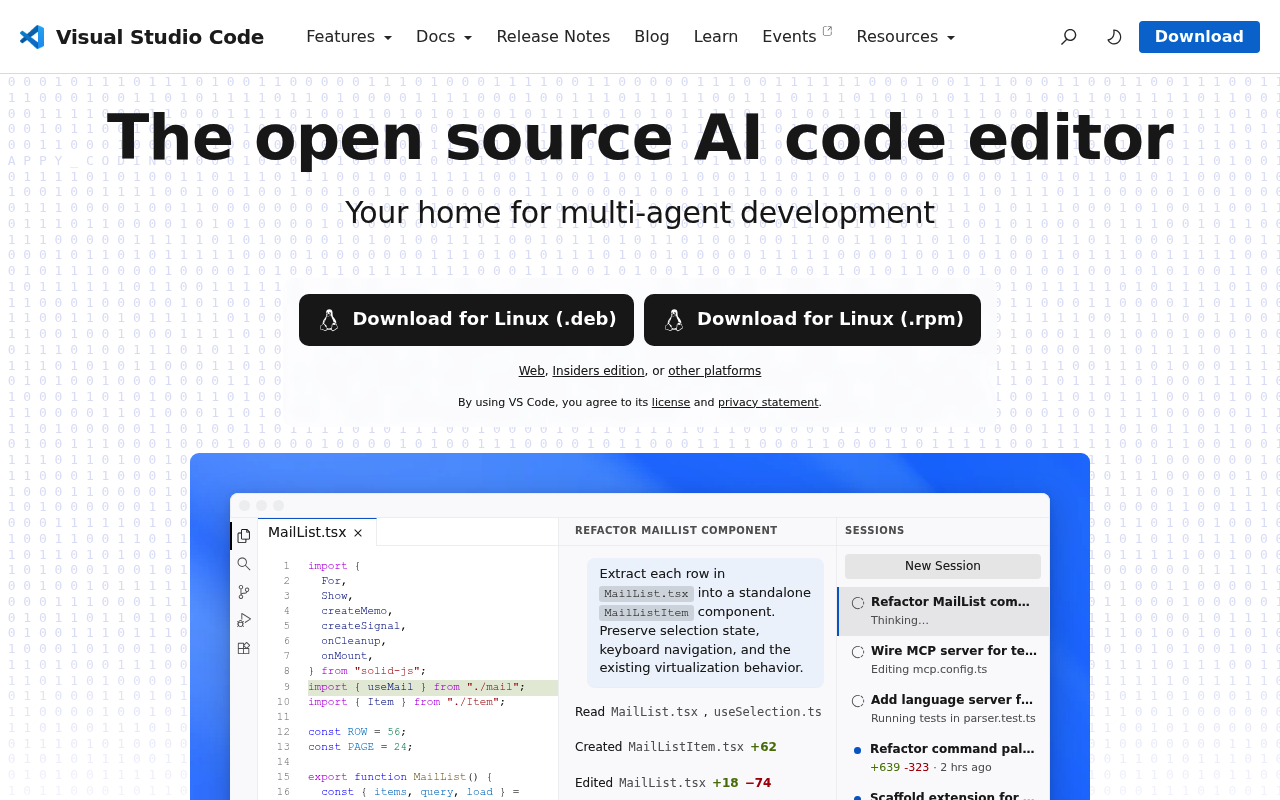Screen dimensions: 1280x800
Task: Select the Add language server session
Action: click(x=944, y=709)
